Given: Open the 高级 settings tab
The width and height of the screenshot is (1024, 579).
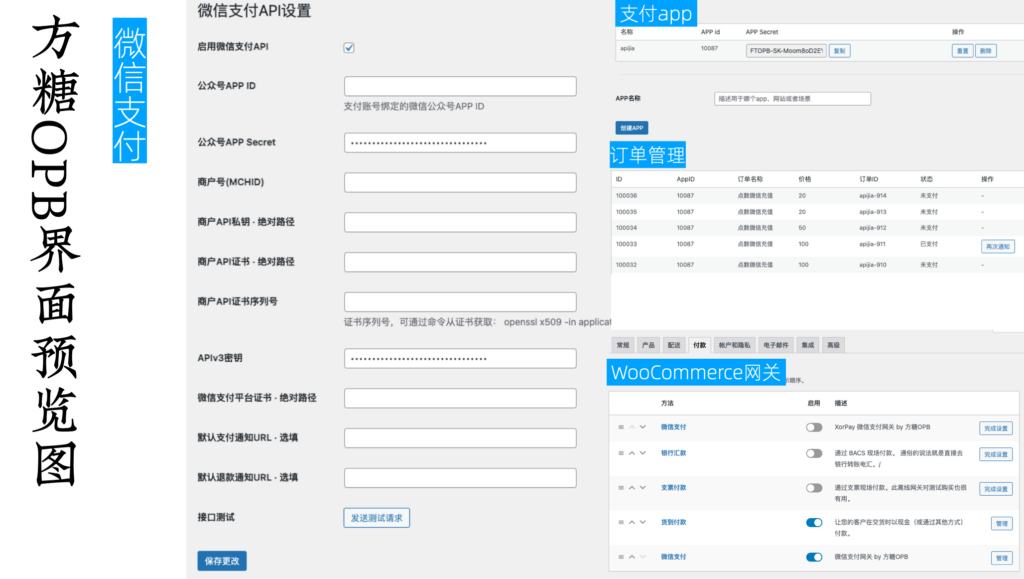Looking at the screenshot, I should click(833, 345).
